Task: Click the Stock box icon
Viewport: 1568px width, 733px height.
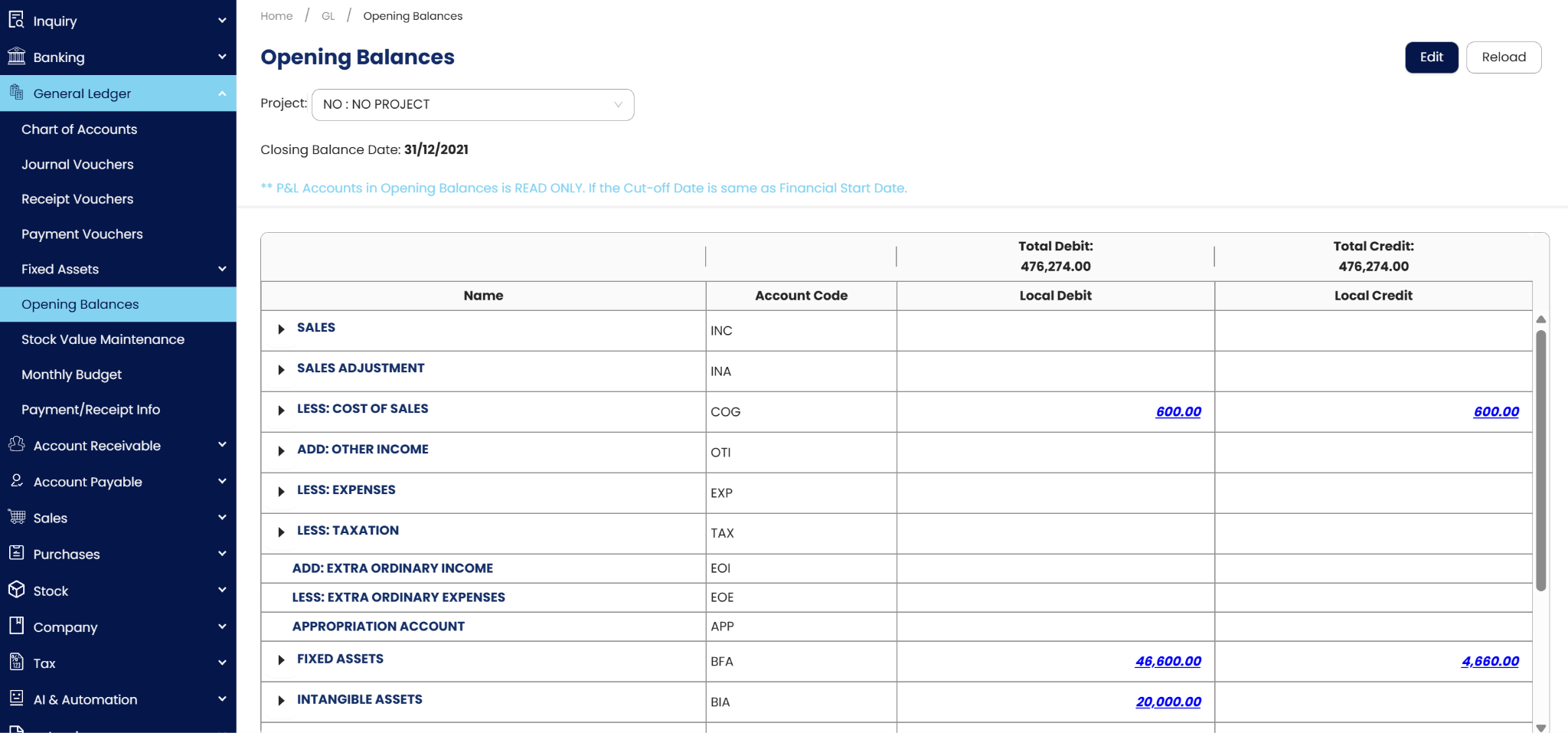Action: point(16,590)
